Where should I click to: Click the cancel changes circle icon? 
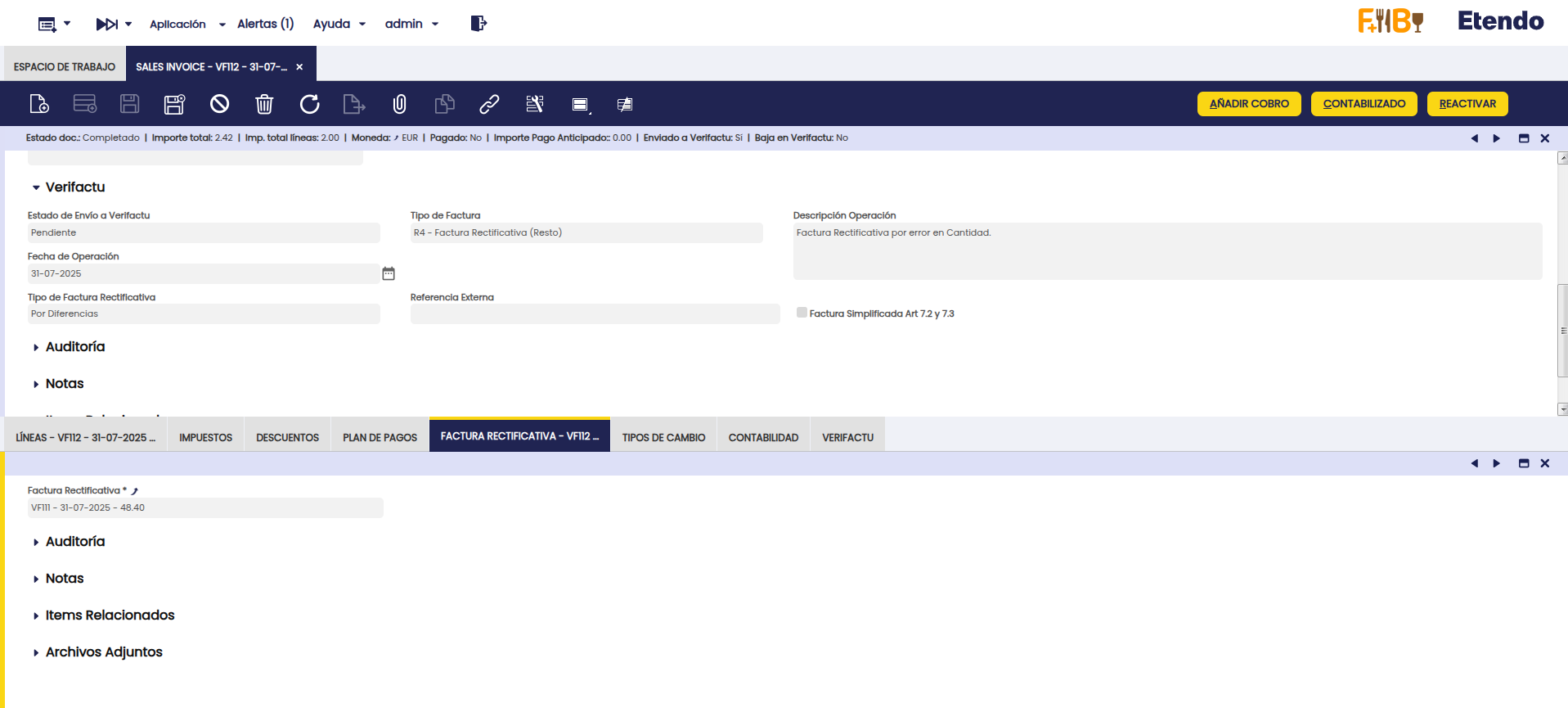[219, 104]
